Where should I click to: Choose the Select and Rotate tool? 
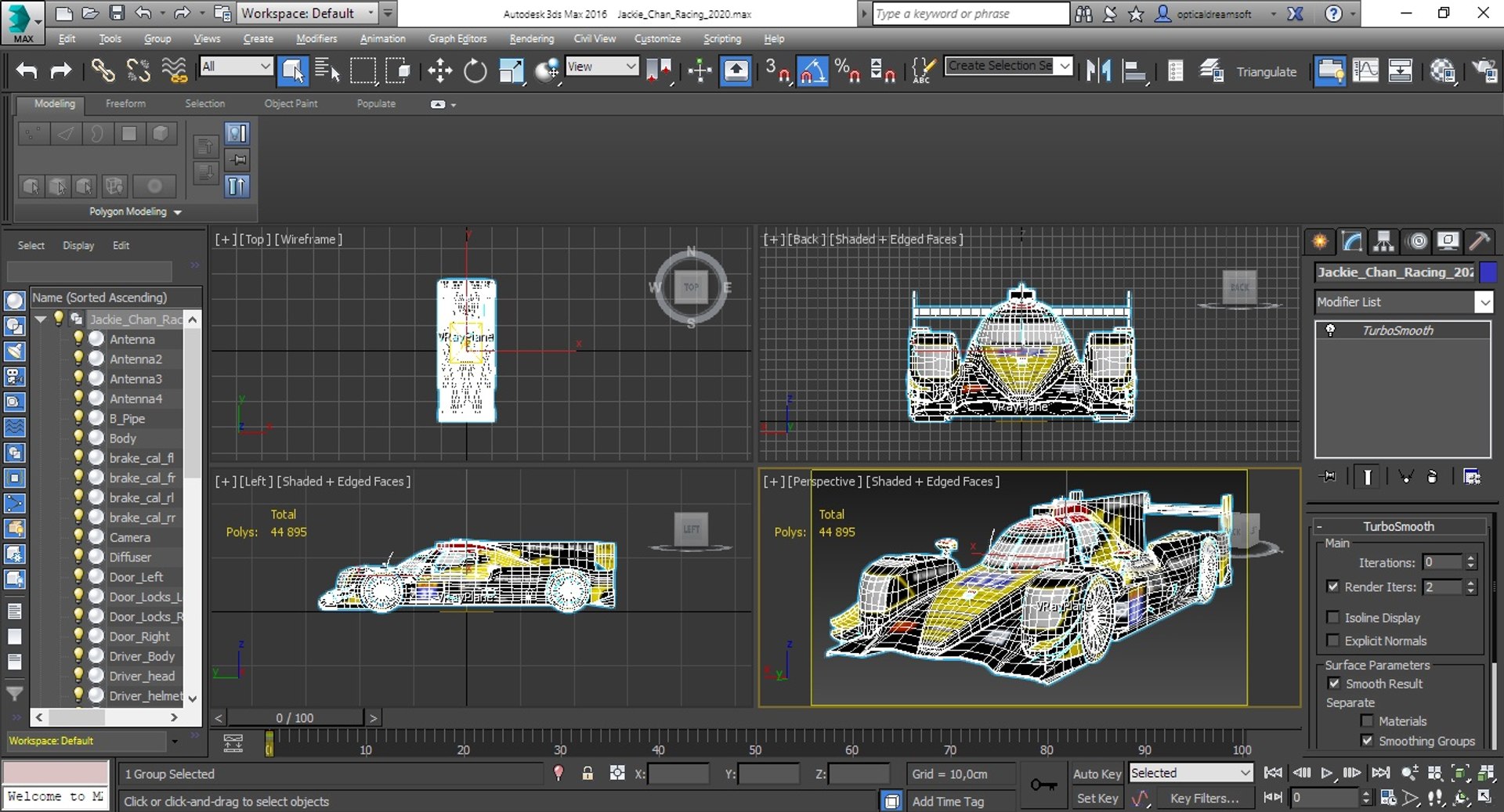(x=475, y=71)
